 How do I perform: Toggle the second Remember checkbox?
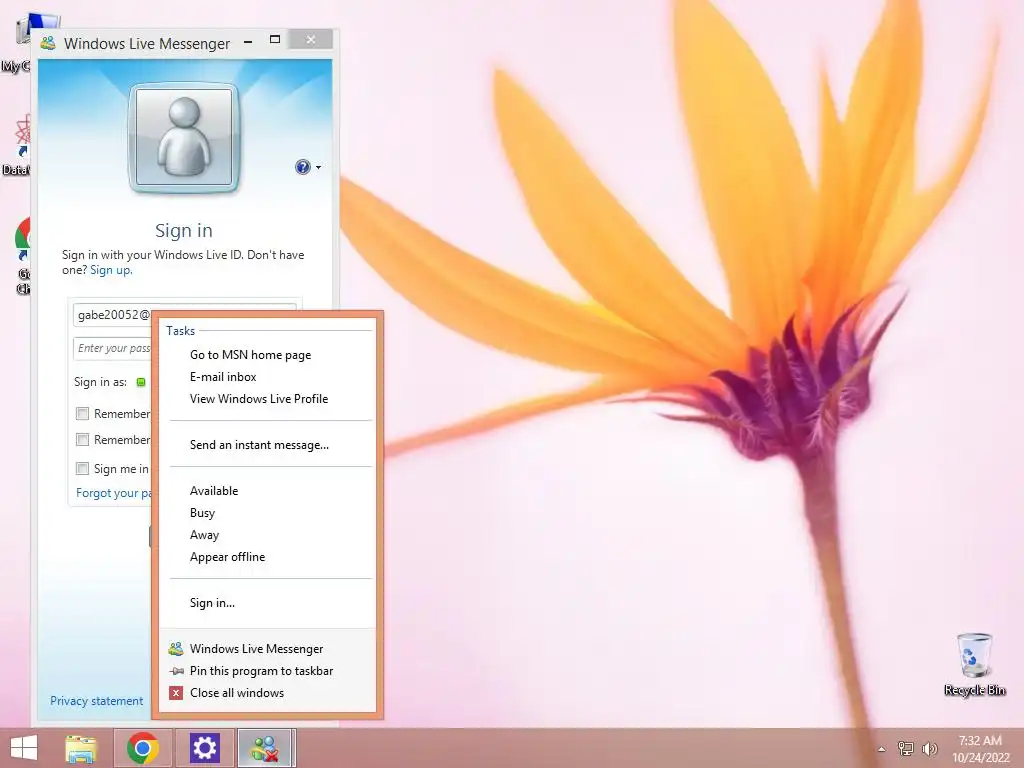[x=82, y=440]
